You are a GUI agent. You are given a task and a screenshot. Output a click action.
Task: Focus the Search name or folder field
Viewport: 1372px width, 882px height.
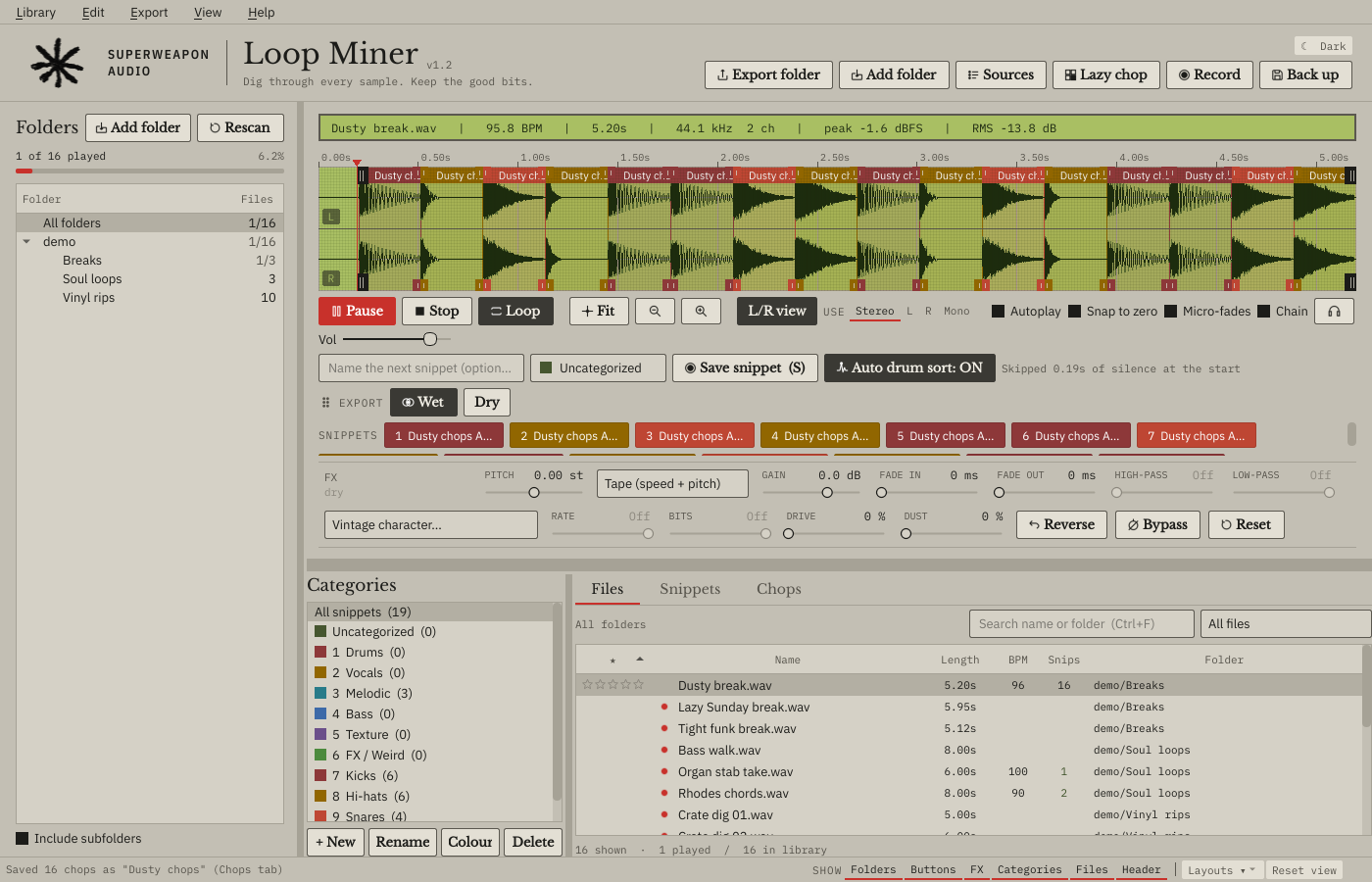pos(1082,624)
